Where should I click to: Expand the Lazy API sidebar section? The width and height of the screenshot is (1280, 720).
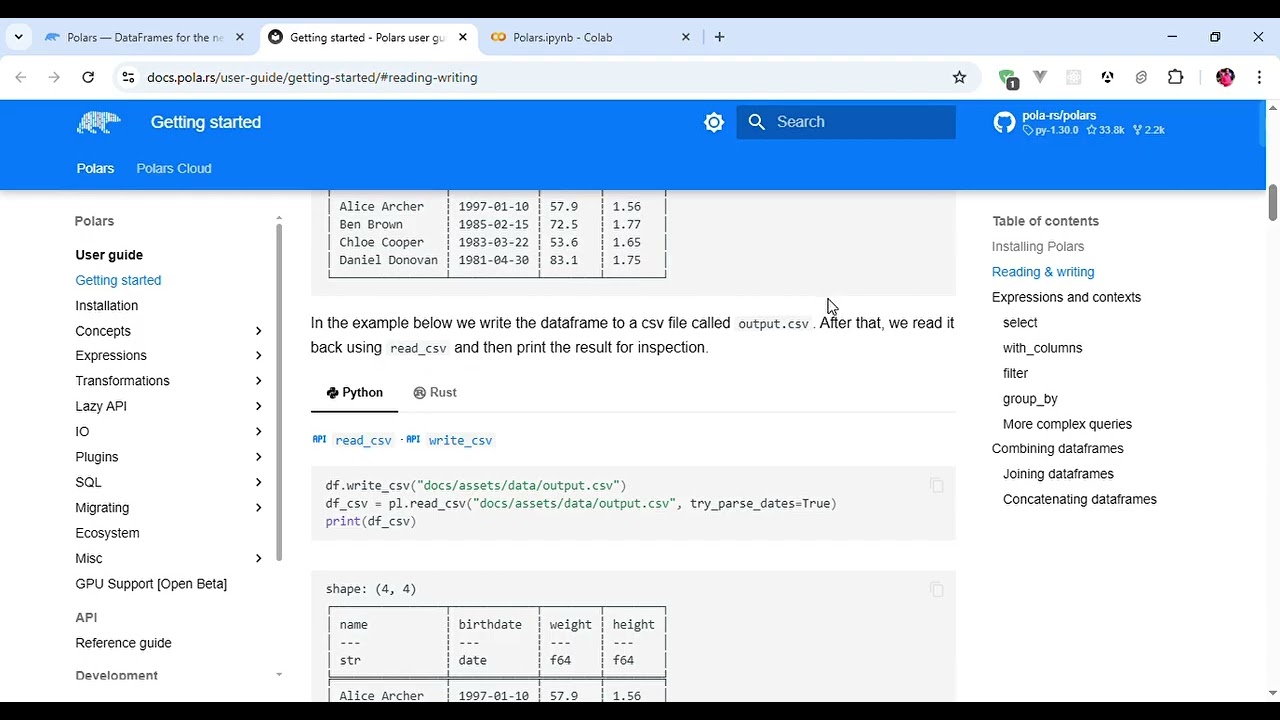[x=258, y=406]
